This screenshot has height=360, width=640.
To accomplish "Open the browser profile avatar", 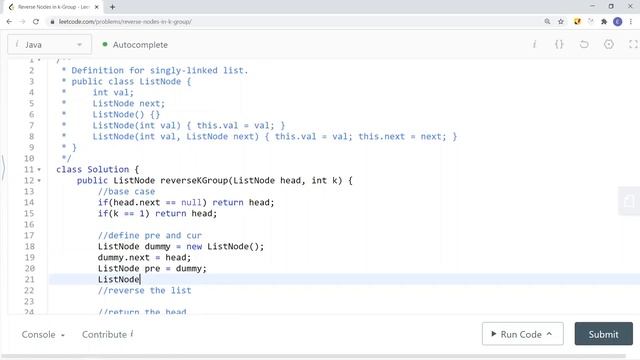I will [x=618, y=22].
